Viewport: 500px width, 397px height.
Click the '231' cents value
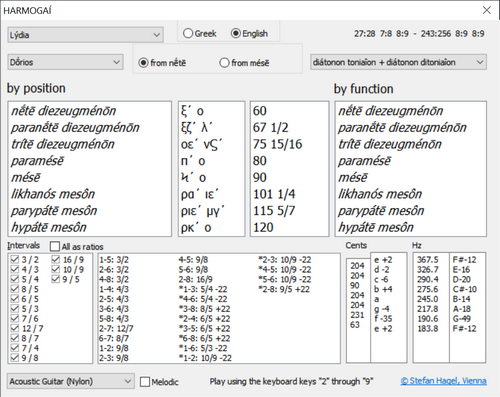(x=357, y=315)
